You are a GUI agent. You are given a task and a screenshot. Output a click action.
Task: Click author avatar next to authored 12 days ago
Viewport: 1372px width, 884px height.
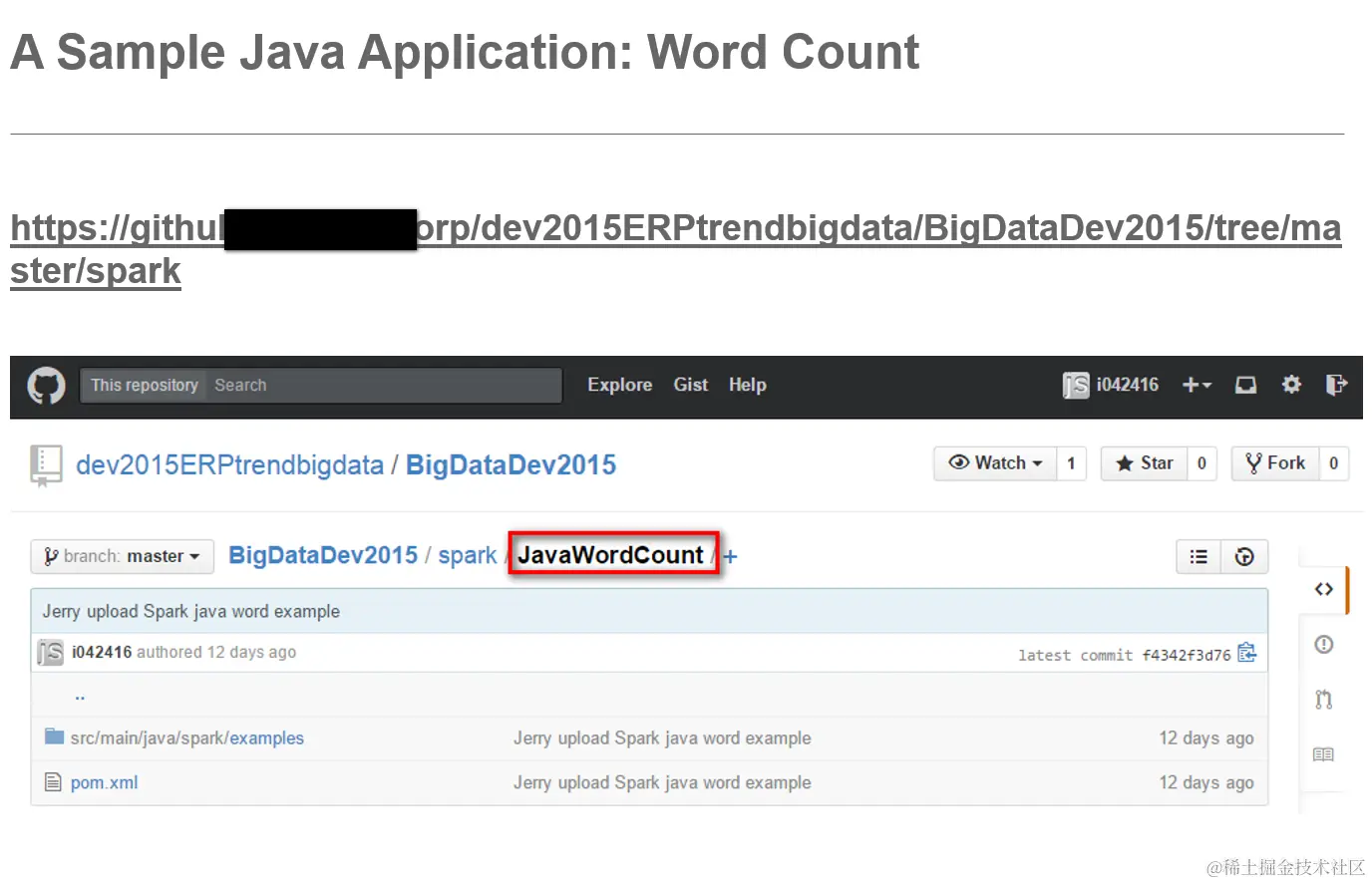click(50, 653)
